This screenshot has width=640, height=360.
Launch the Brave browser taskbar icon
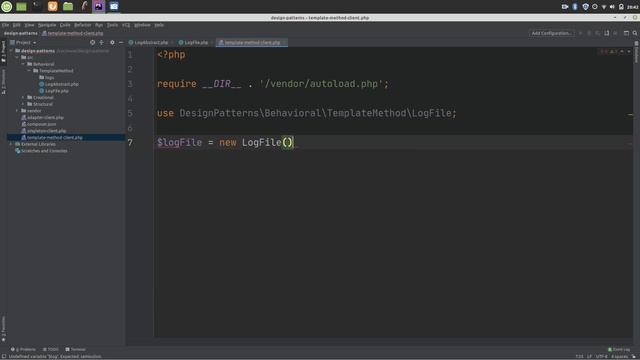click(53, 6)
